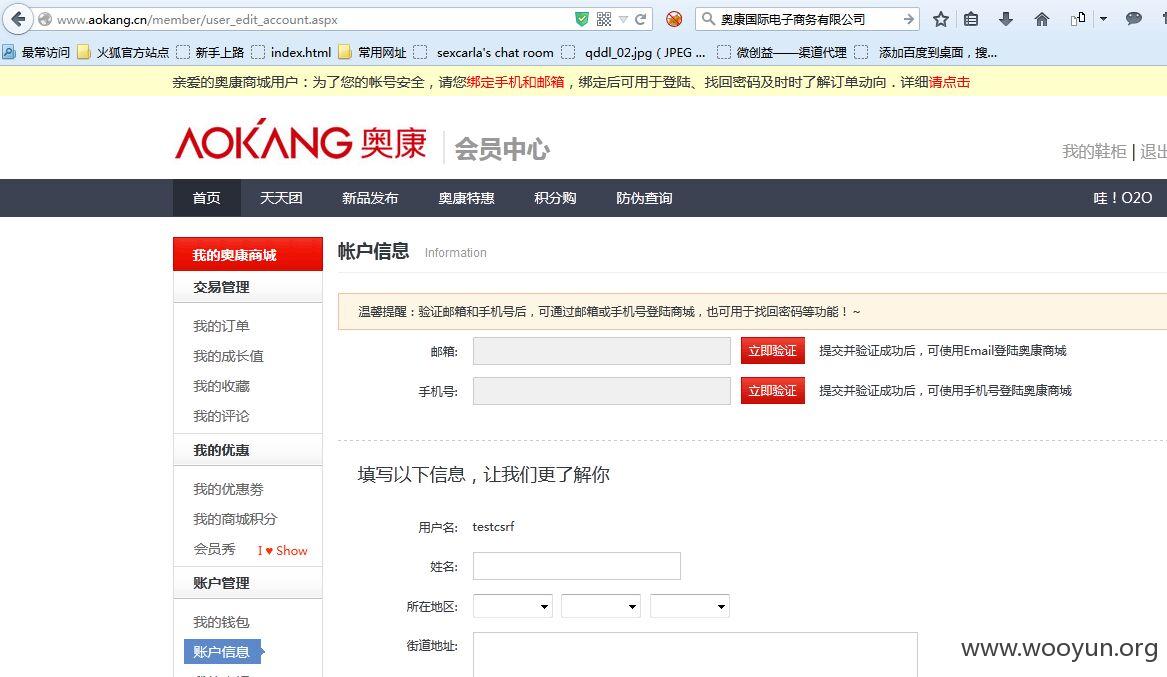Click the 邮箱 input field
1167x677 pixels.
click(x=601, y=351)
